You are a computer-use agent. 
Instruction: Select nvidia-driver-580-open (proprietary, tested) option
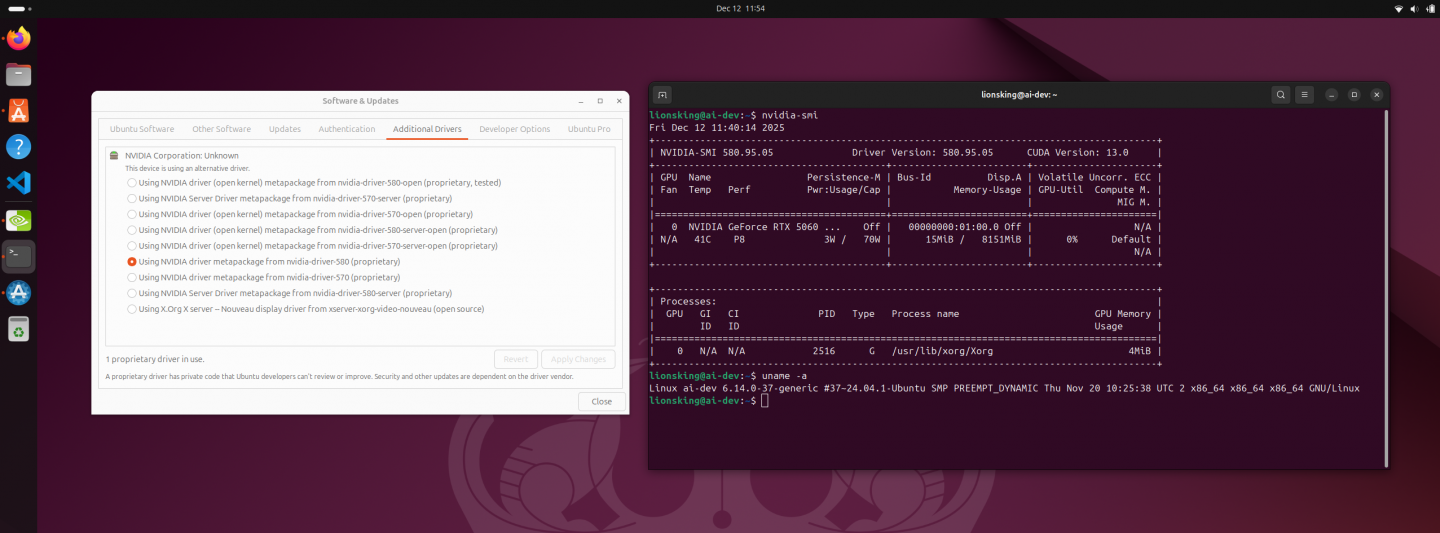[x=132, y=183]
